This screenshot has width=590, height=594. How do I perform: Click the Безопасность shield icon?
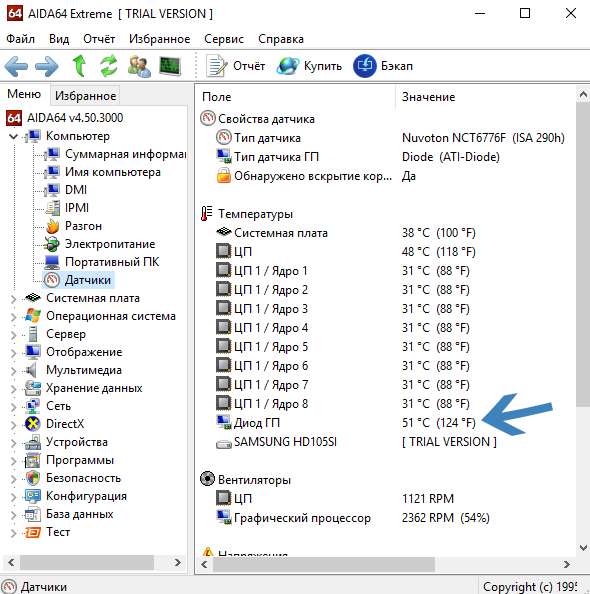click(33, 478)
